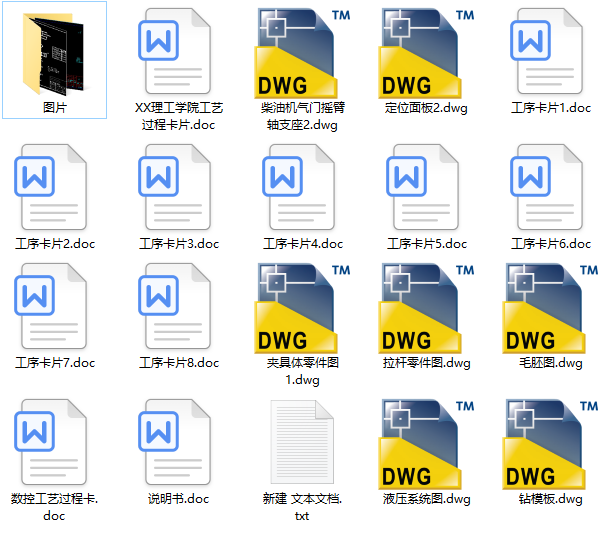Screen dimensions: 610x539
Task: Click the 新建 文本文档.txt file name
Action: pyautogui.click(x=302, y=507)
